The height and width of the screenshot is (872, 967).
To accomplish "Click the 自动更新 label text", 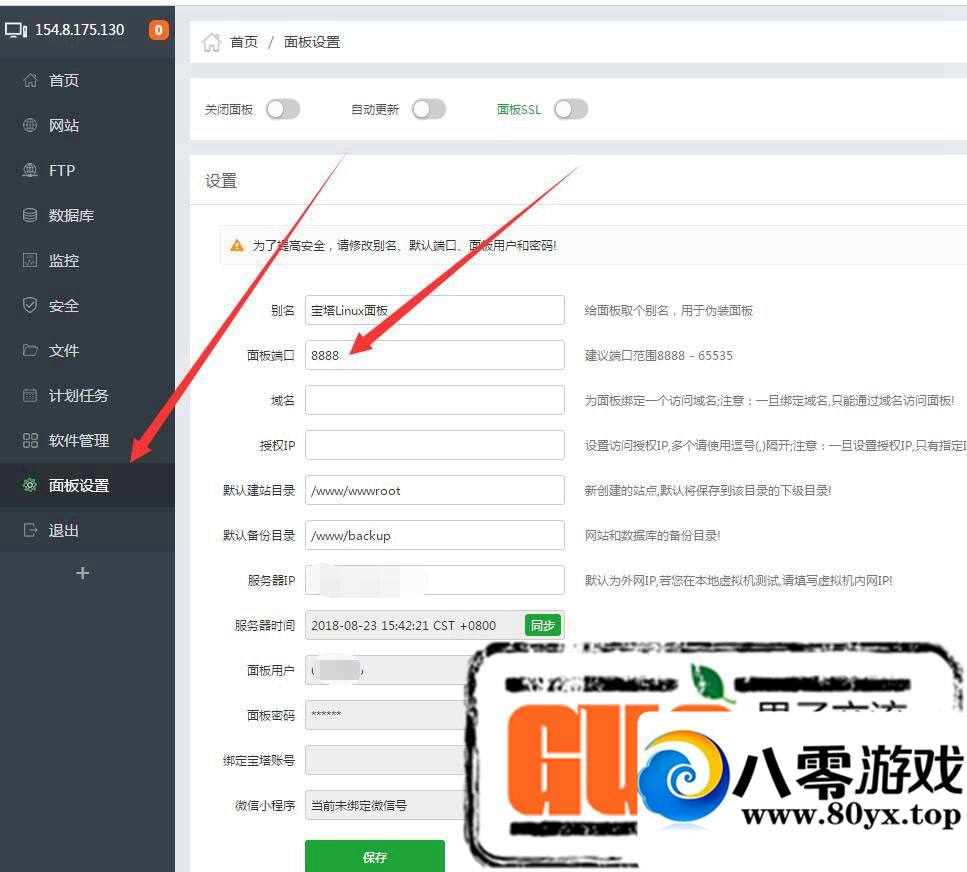I will point(375,110).
